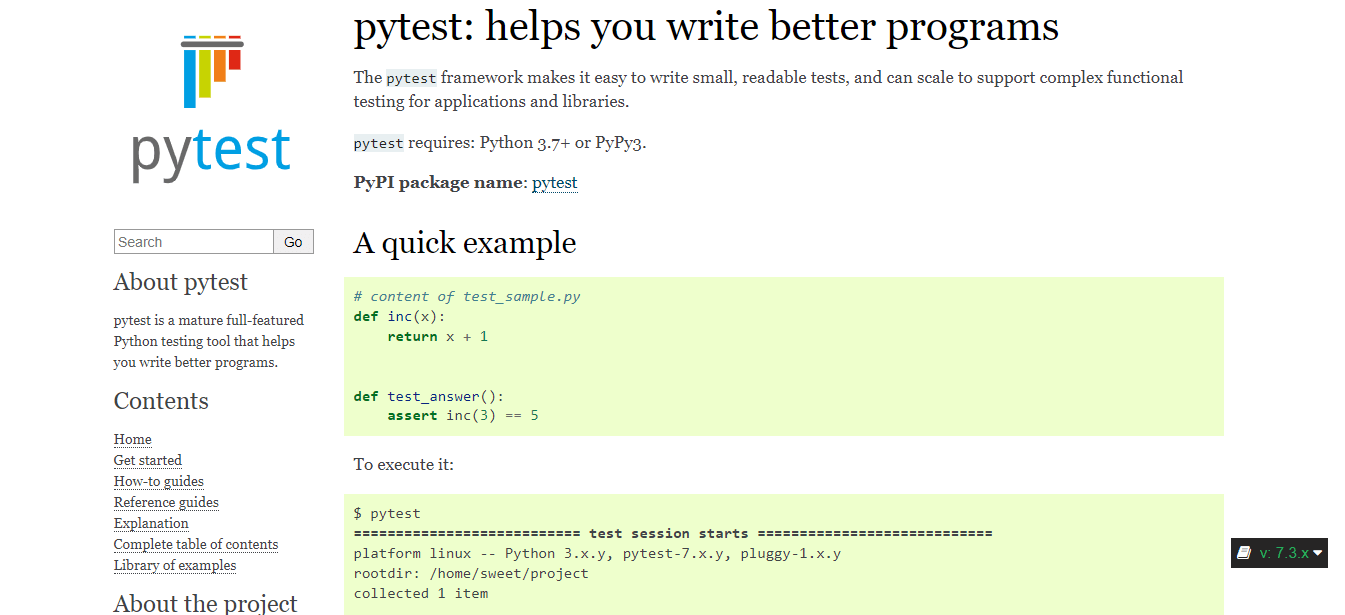Click the 'A quick example' section heading
Screen dimensions: 1345x615
[464, 243]
